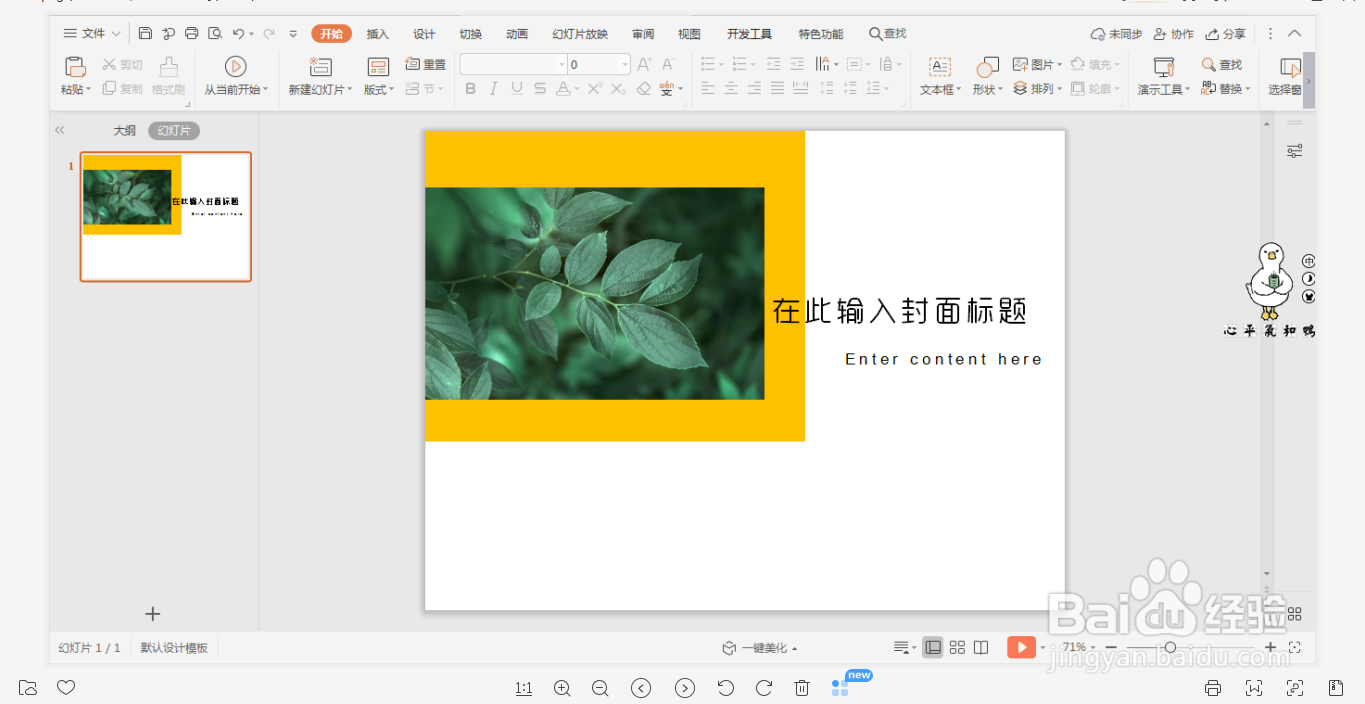
Task: Toggle align text left
Action: point(708,89)
